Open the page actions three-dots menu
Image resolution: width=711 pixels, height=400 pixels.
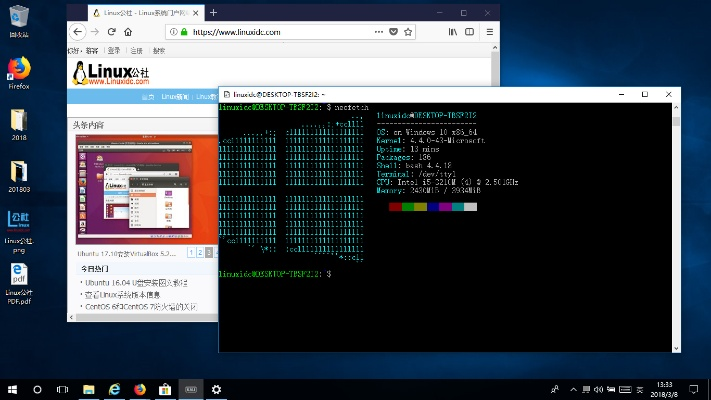pyautogui.click(x=377, y=32)
